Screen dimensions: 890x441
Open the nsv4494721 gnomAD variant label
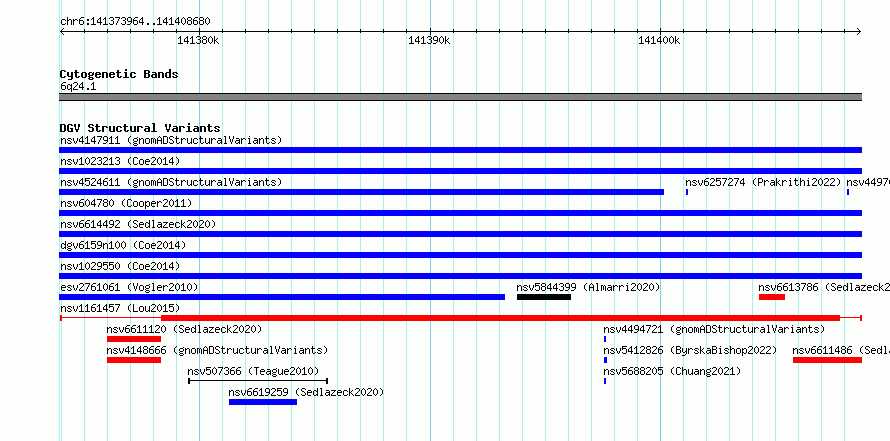tap(714, 329)
